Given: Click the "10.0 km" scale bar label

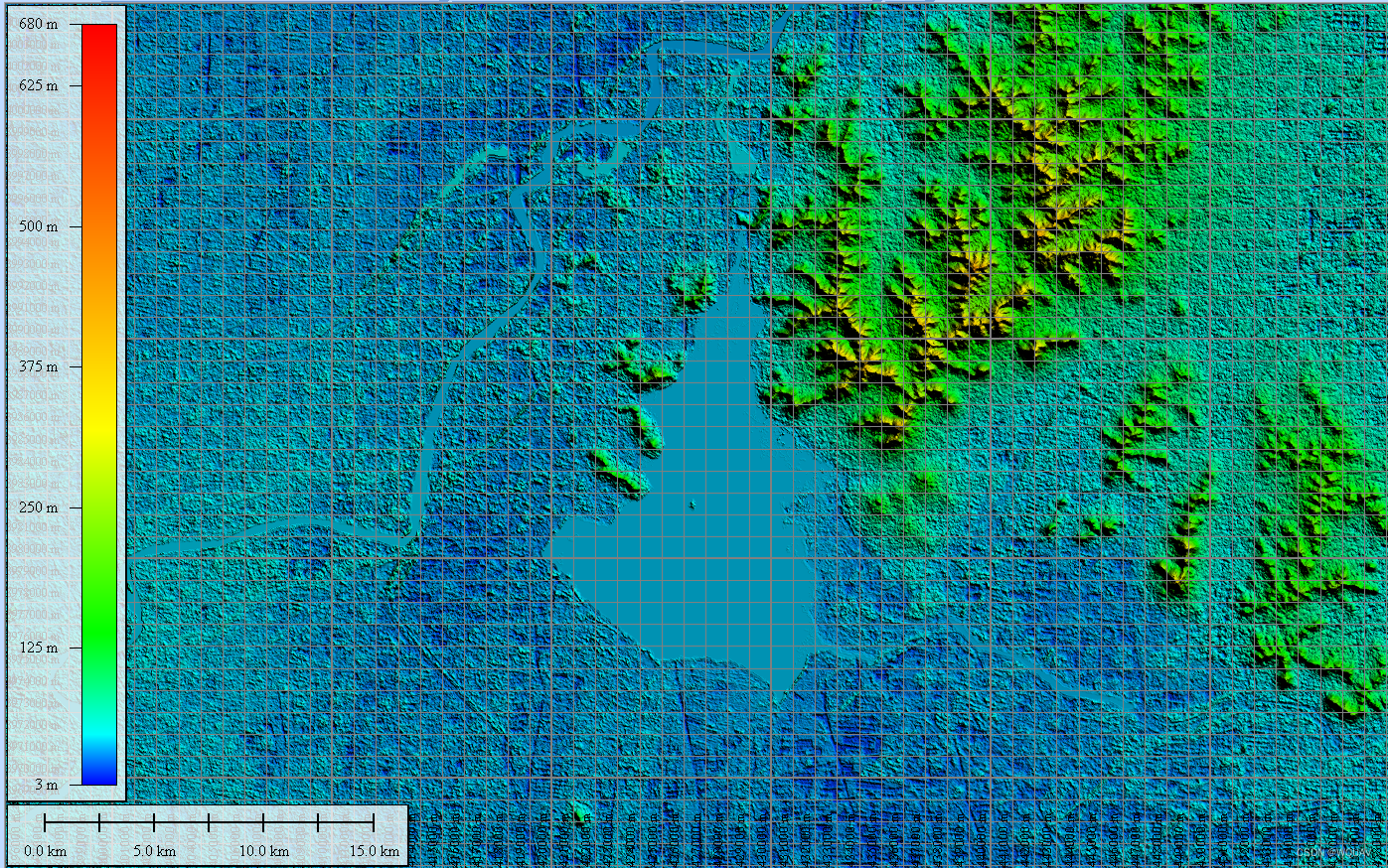Looking at the screenshot, I should point(263,851).
